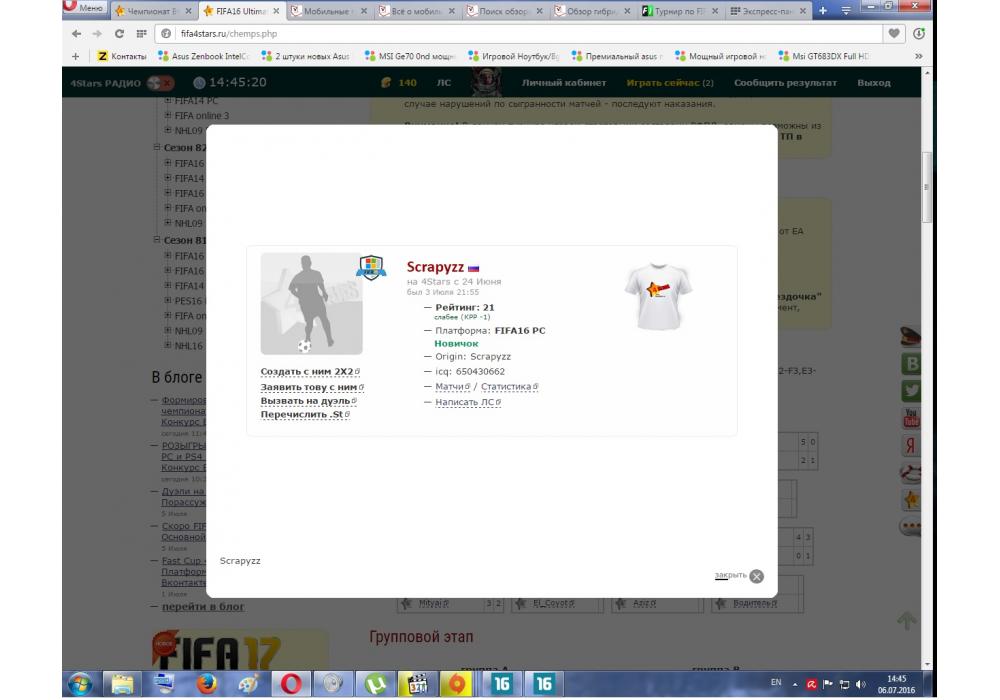The height and width of the screenshot is (700, 1000).
Task: Switch to the Чемпионат tab
Action: (152, 11)
